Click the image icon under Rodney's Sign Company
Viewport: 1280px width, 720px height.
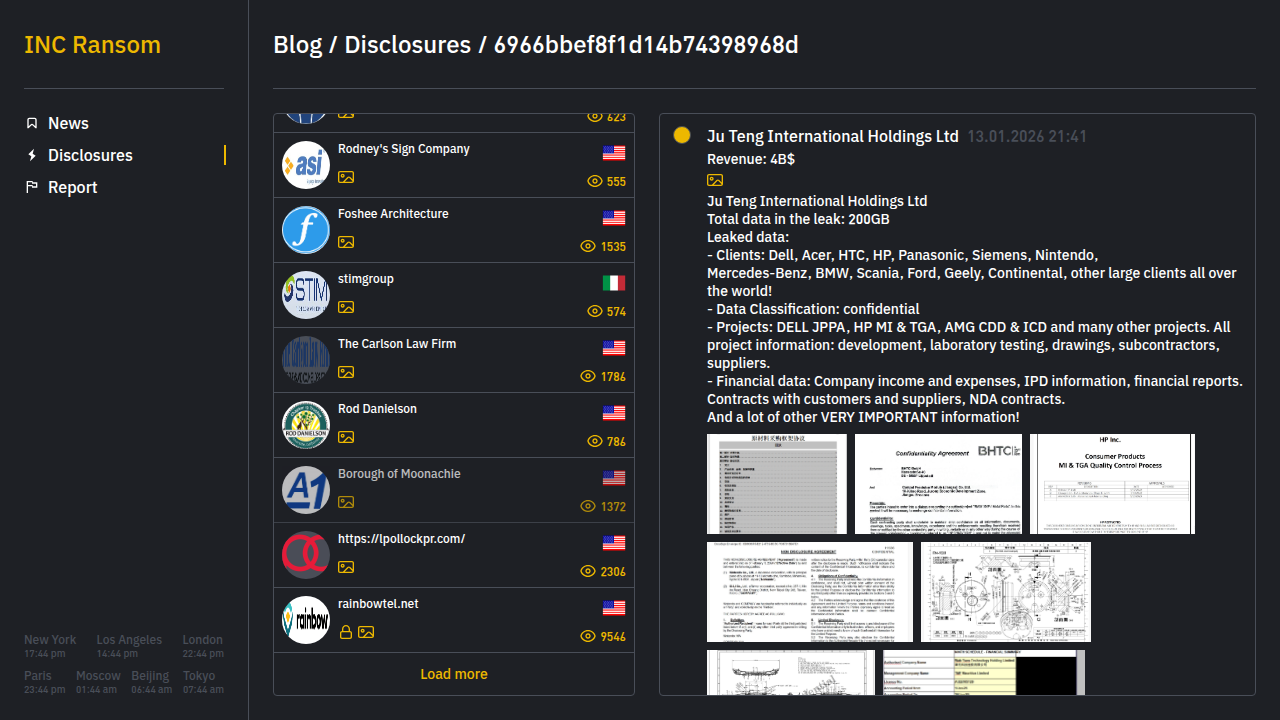tap(346, 177)
